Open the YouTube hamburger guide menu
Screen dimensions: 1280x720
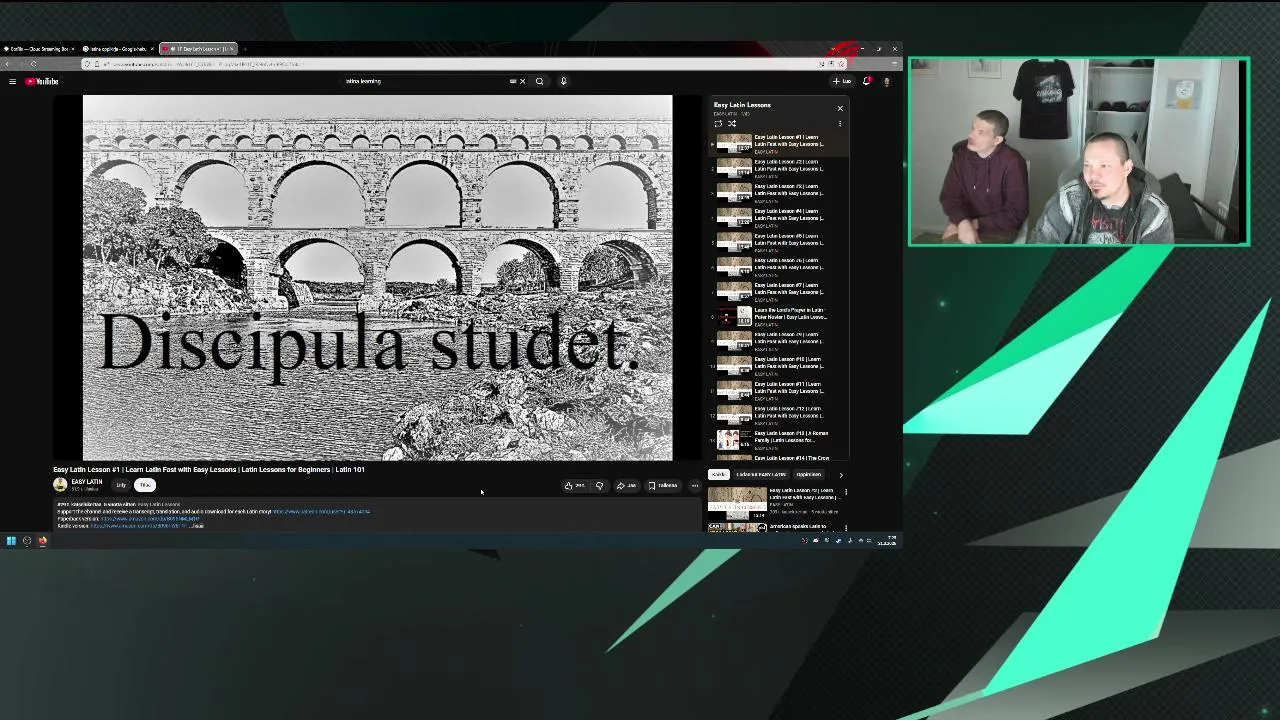coord(12,81)
